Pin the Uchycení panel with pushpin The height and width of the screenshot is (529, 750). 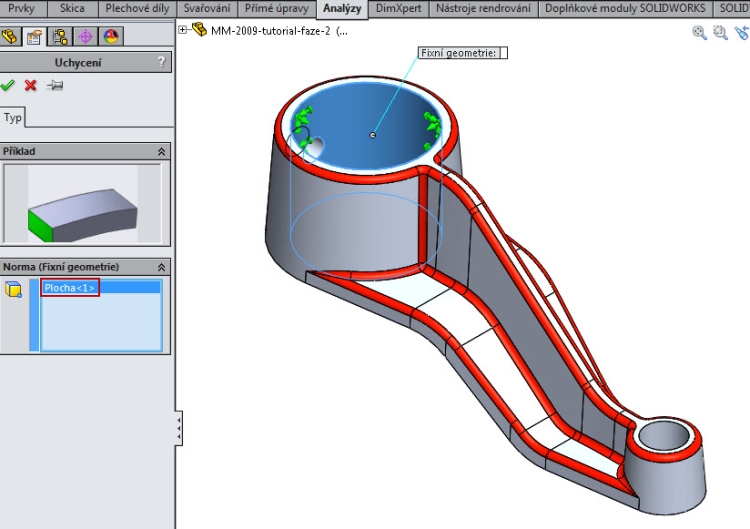(x=55, y=85)
